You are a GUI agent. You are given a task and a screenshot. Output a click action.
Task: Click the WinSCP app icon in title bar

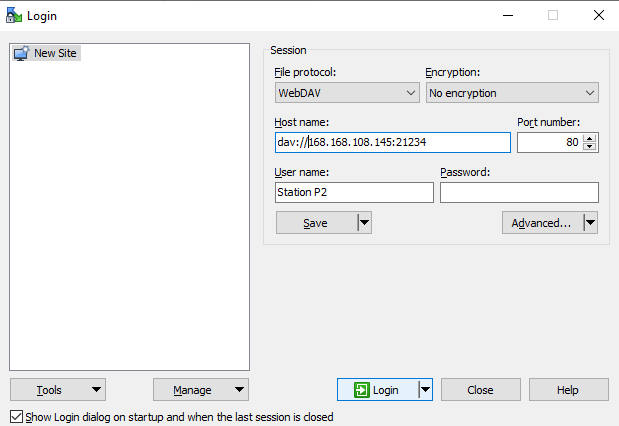[14, 15]
